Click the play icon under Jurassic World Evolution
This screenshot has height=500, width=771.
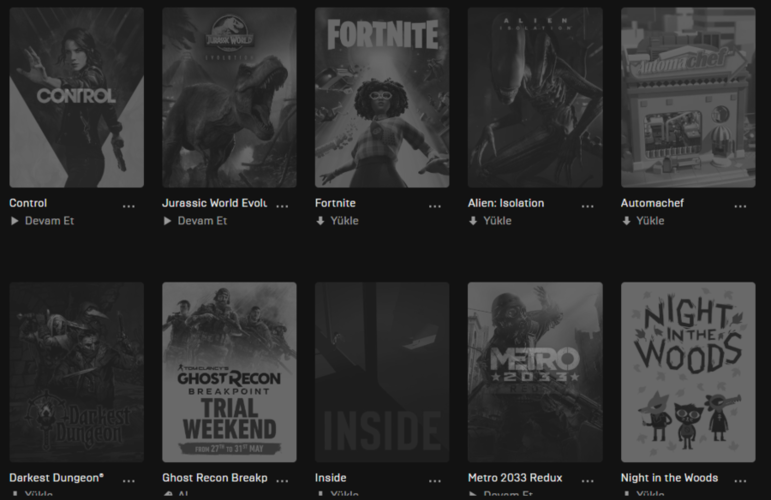pyautogui.click(x=167, y=221)
